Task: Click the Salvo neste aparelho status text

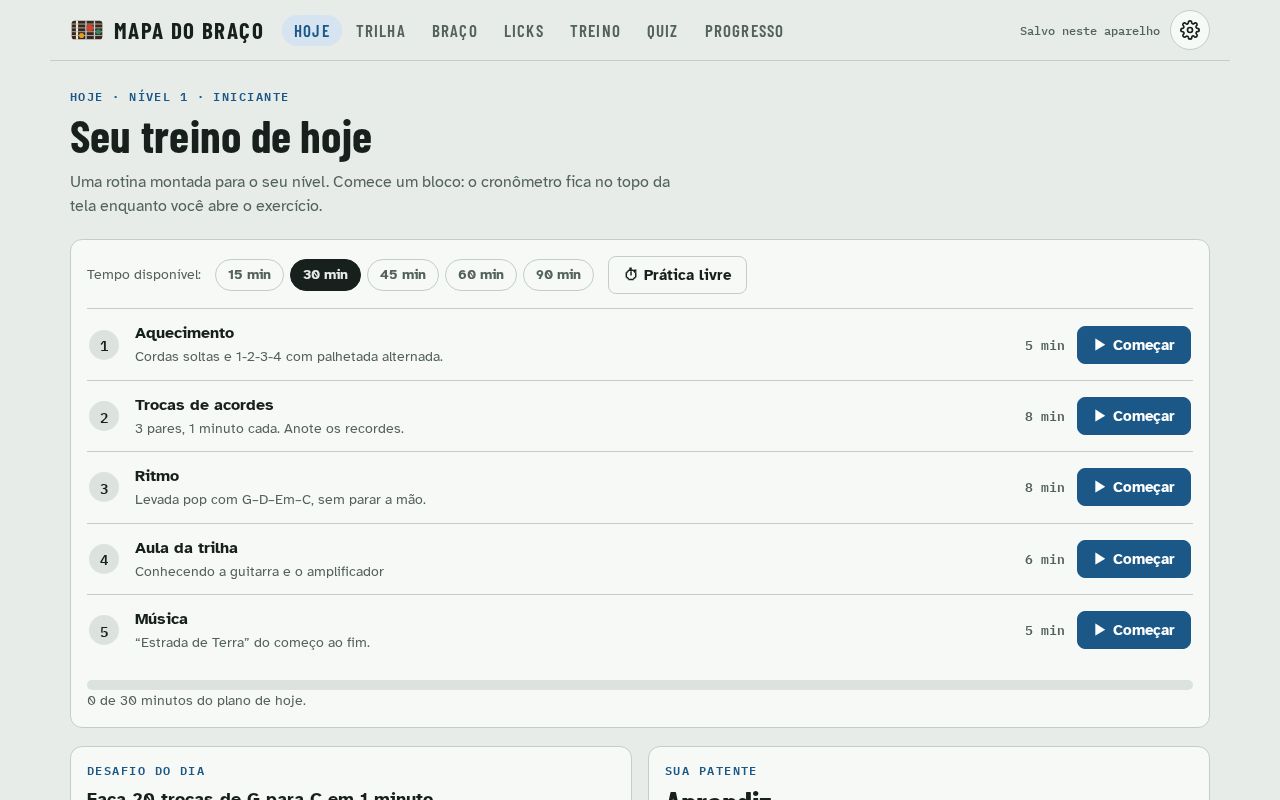Action: (1090, 31)
